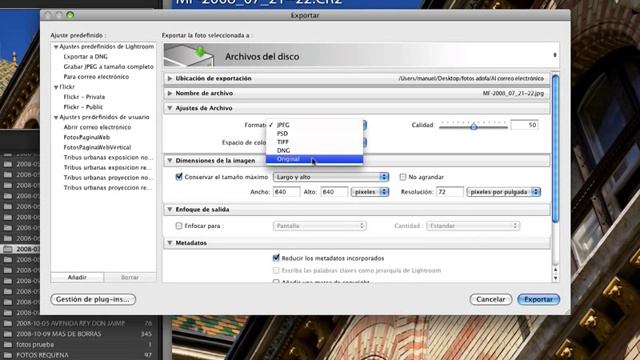
Task: Collapse the Ajustes de Archivo section
Action: coord(170,108)
